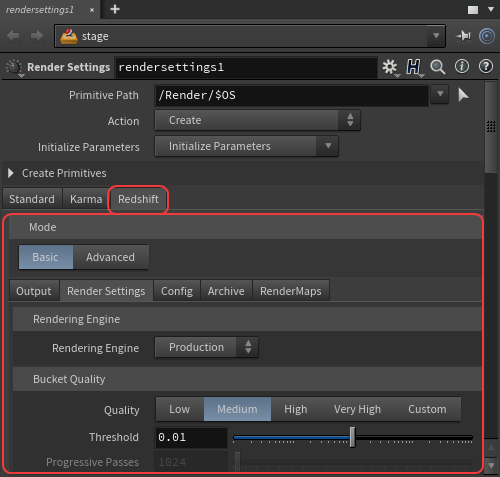
Task: Open the Rendering Engine Production dropdown
Action: click(x=206, y=347)
